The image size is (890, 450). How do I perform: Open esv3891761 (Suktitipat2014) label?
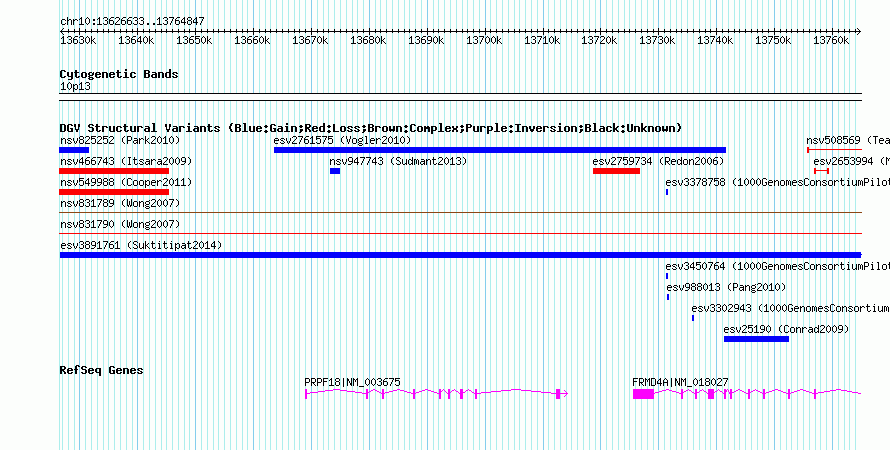tap(141, 245)
